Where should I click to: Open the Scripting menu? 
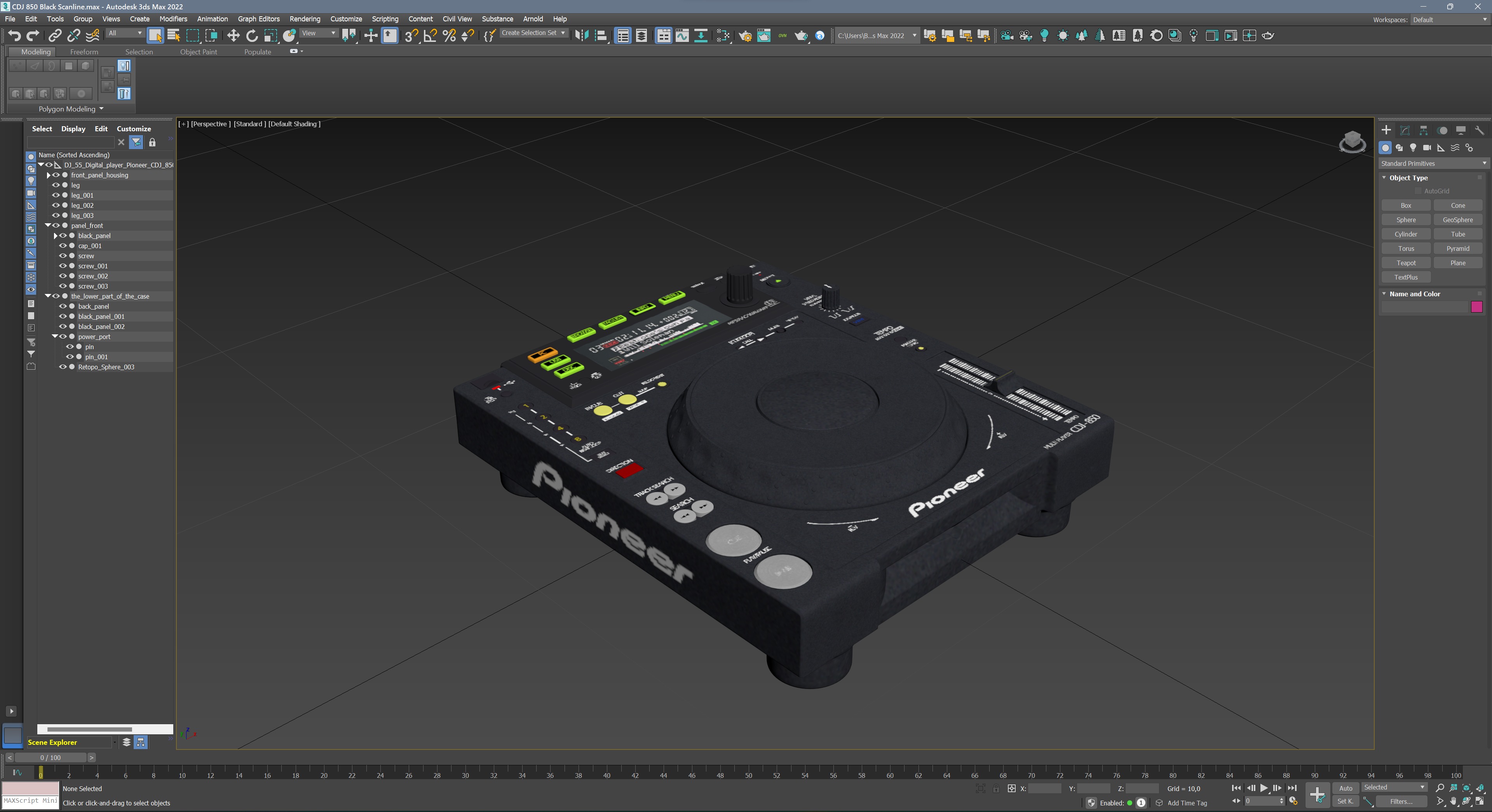click(x=385, y=19)
